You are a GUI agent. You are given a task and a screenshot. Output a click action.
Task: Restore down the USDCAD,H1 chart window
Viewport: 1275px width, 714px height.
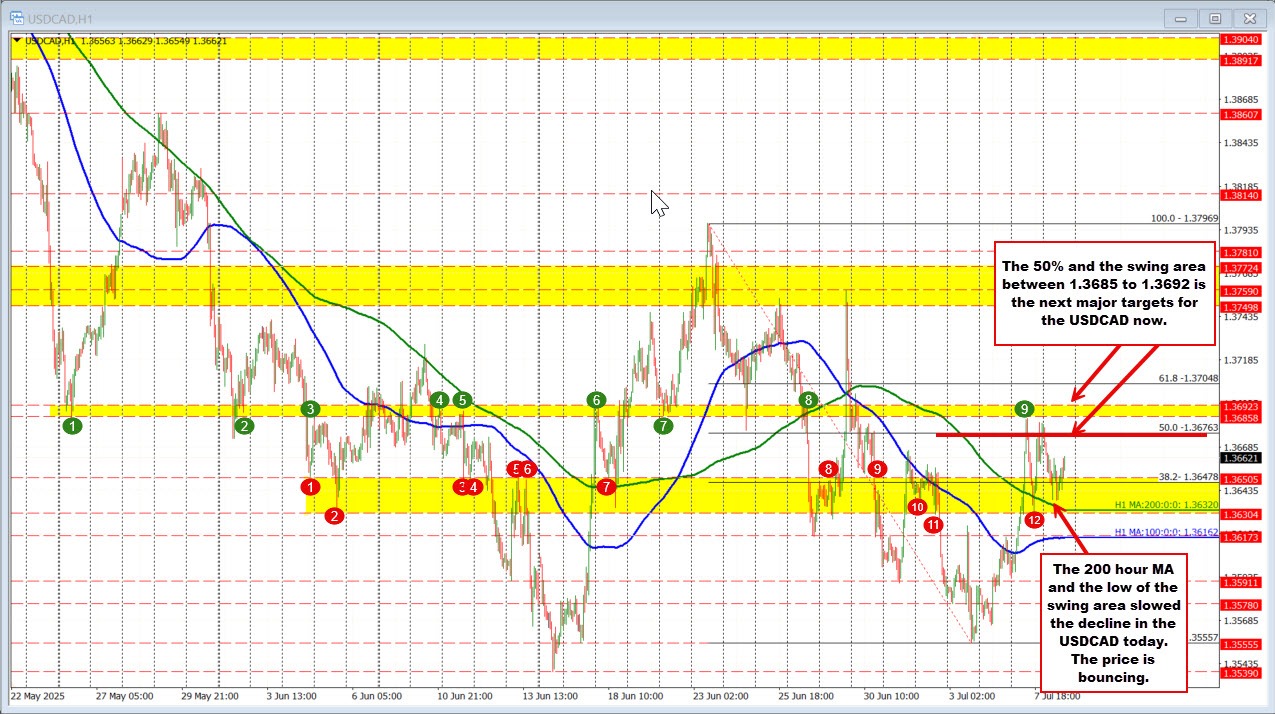[1214, 18]
